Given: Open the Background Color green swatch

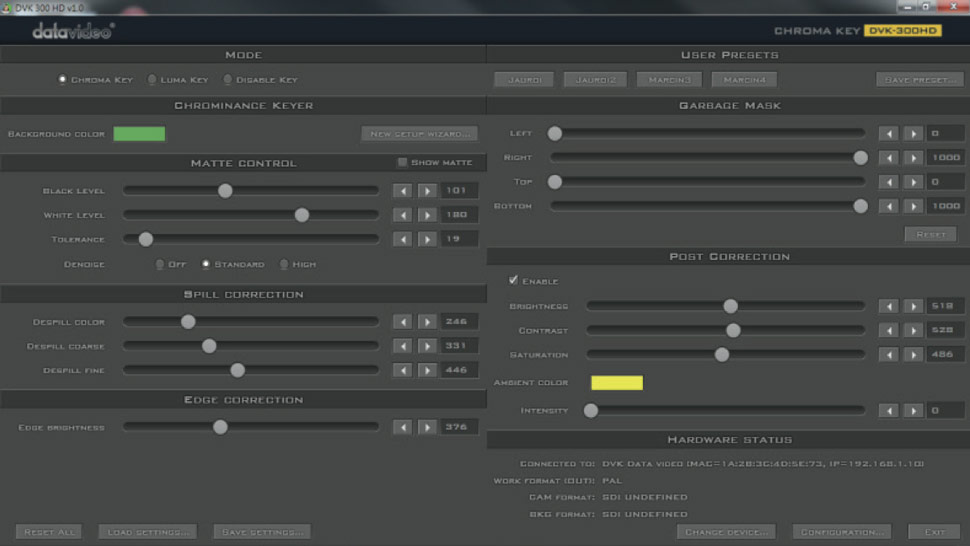Looking at the screenshot, I should coord(139,134).
